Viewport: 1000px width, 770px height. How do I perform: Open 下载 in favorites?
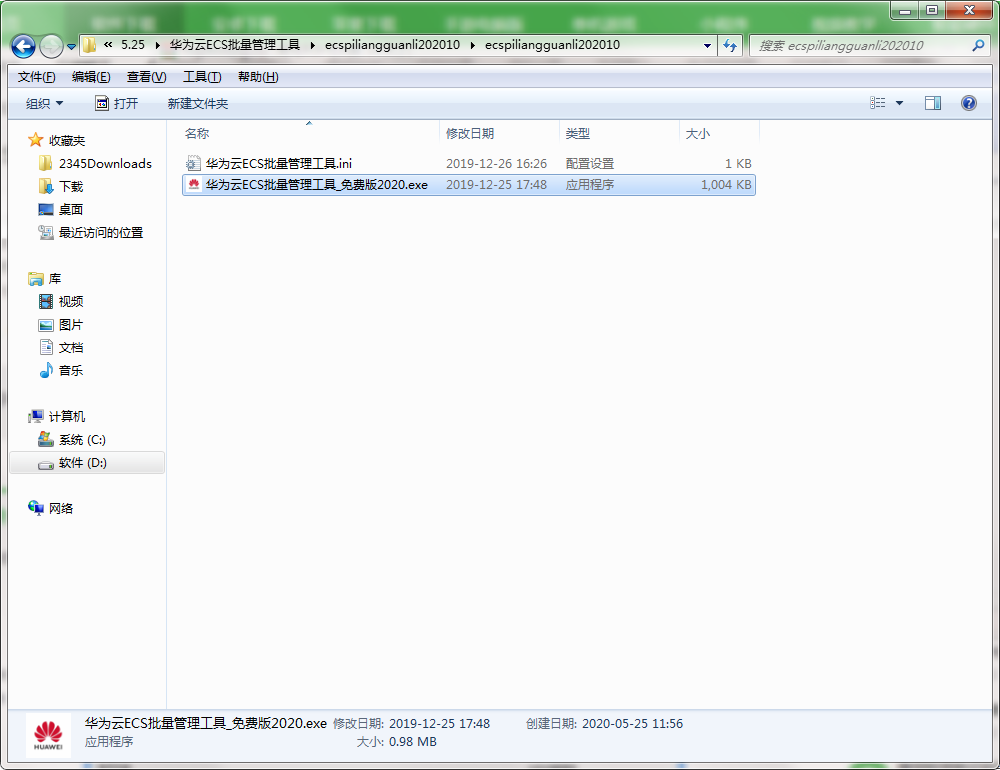[71, 186]
